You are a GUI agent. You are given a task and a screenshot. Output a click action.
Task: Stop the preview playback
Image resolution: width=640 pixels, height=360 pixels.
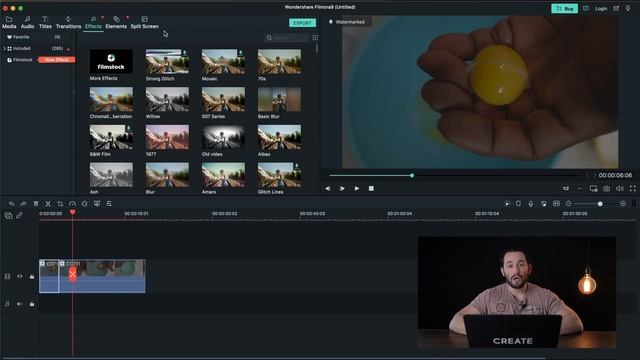371,189
